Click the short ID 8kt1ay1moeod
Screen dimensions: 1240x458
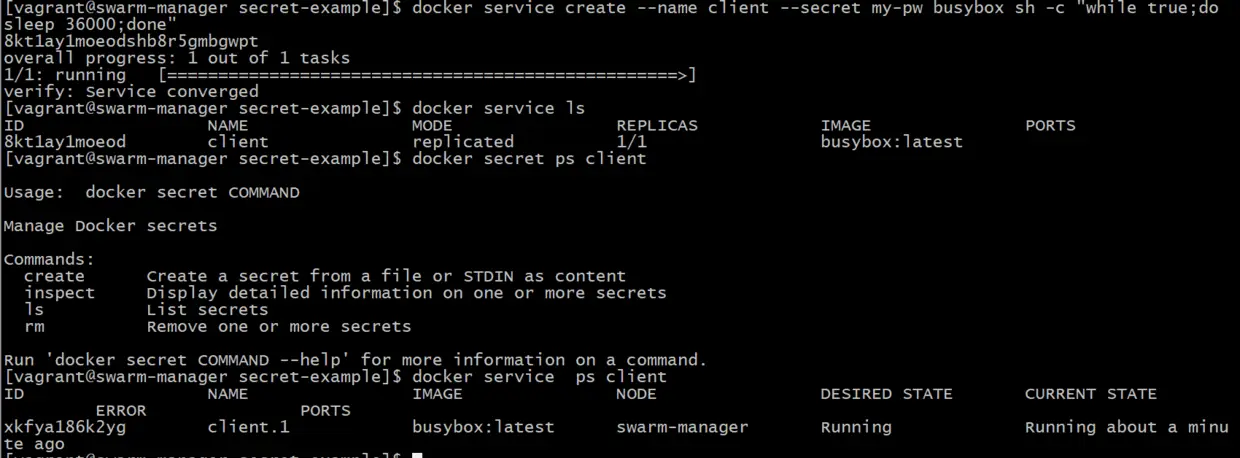point(65,142)
